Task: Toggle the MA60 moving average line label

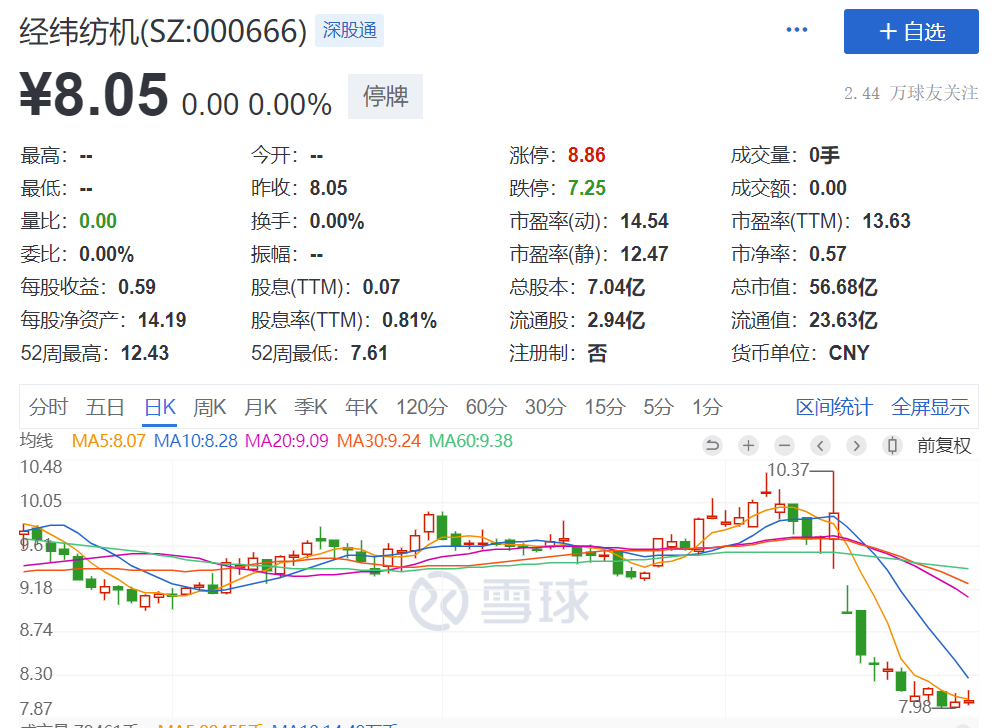Action: pos(470,441)
